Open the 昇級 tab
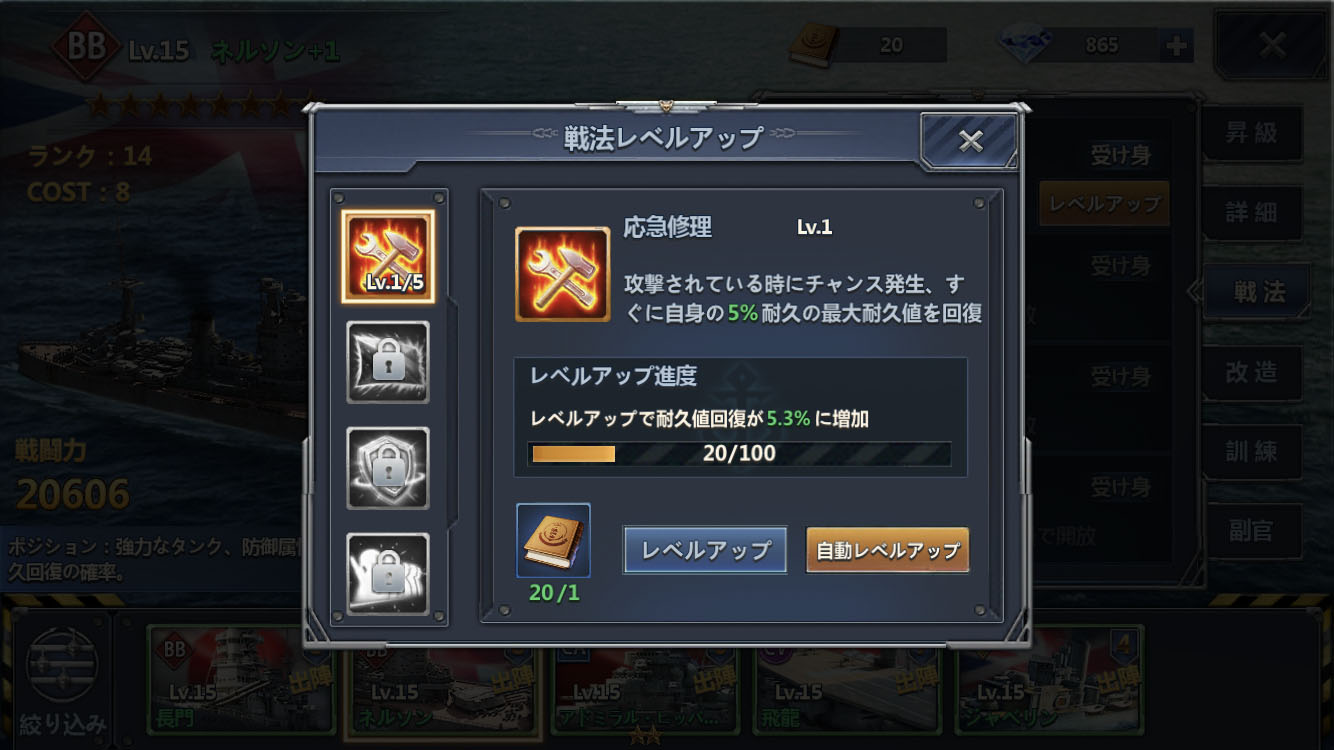This screenshot has height=750, width=1334. click(1252, 132)
